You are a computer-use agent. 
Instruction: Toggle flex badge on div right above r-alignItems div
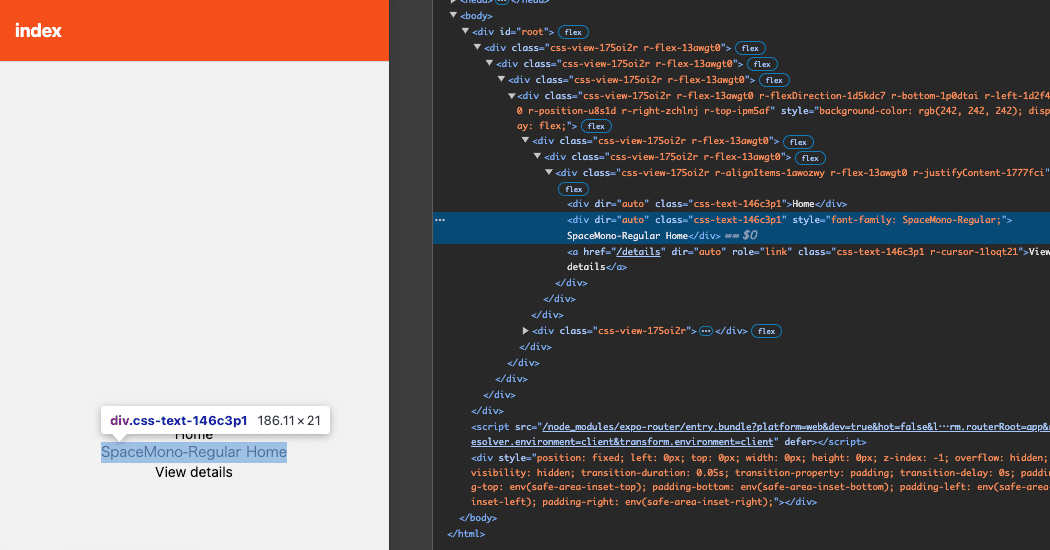point(810,158)
